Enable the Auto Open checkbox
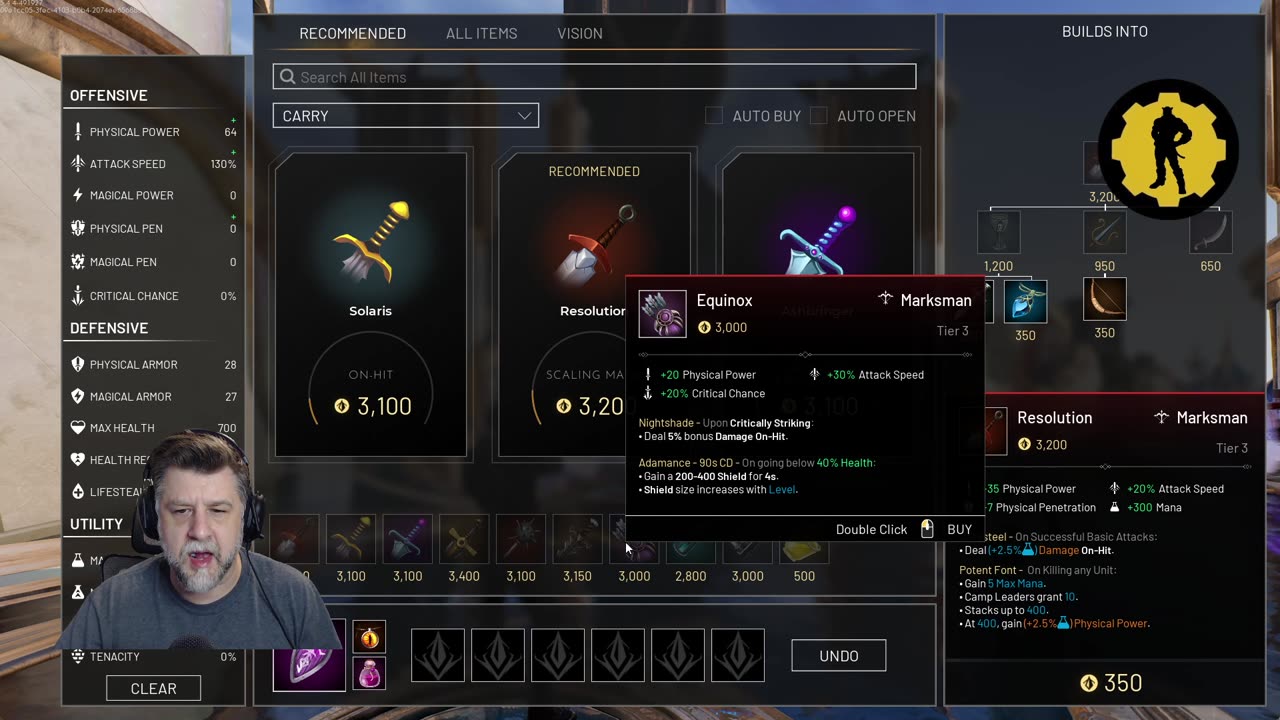 [818, 116]
